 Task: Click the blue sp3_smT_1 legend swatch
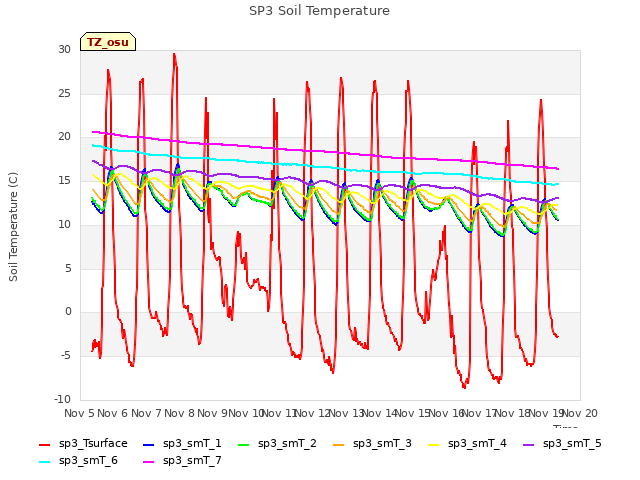(149, 444)
